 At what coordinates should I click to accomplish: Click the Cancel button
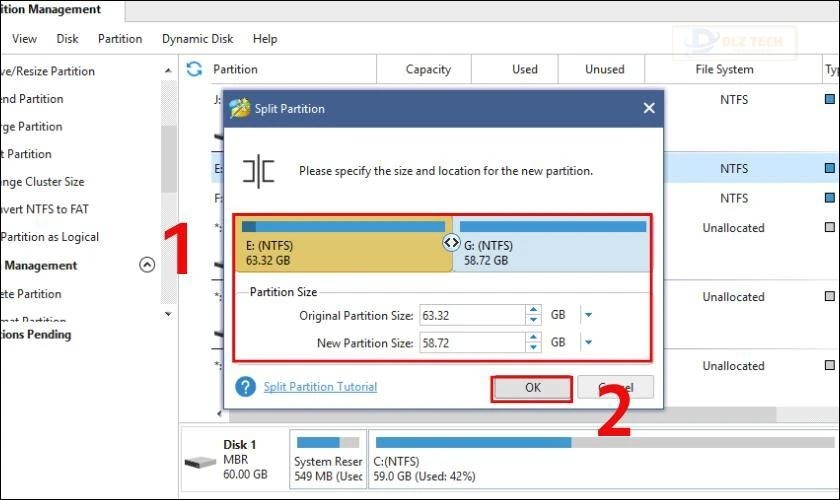point(616,387)
